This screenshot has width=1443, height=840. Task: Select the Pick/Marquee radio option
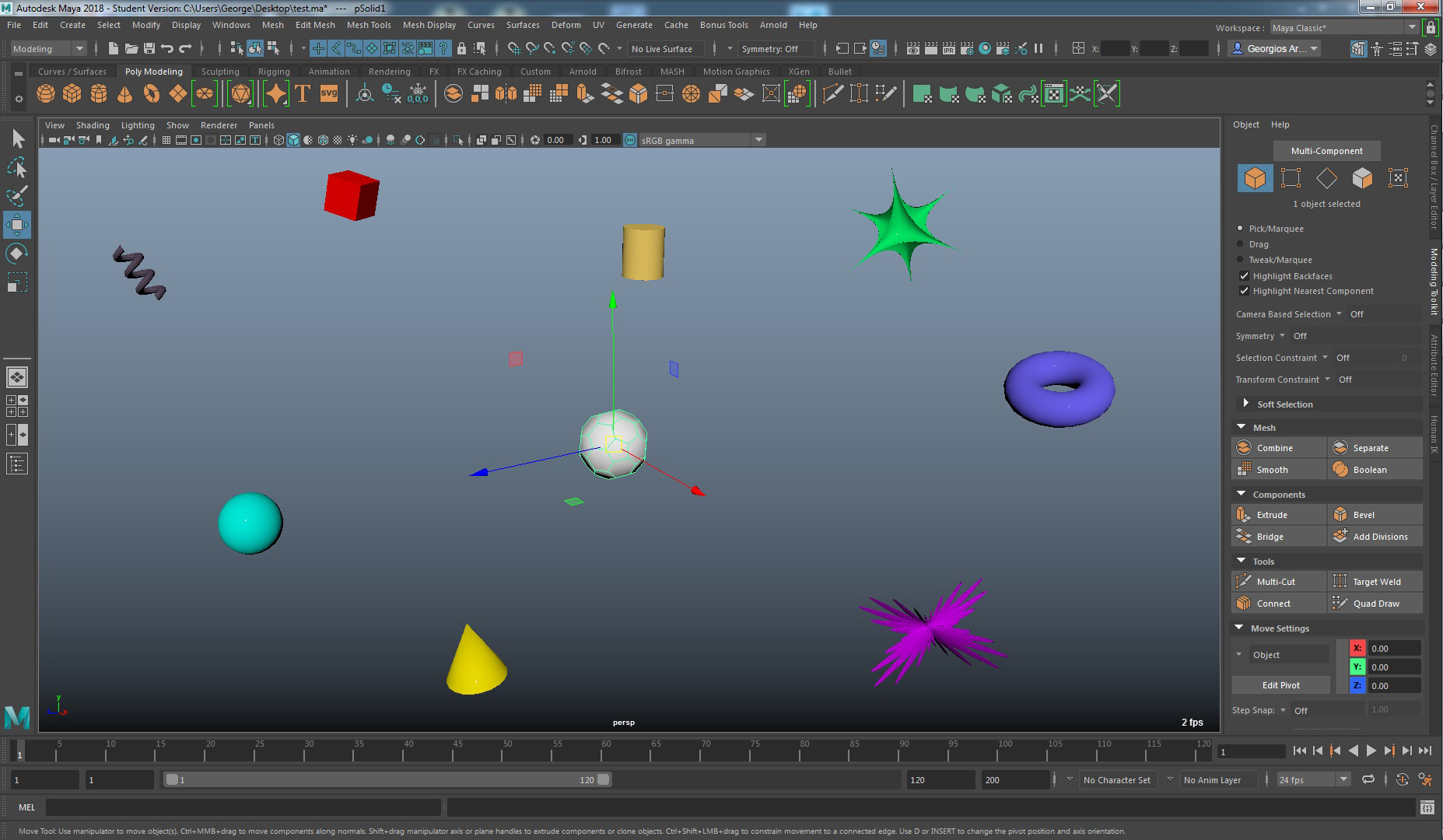point(1241,229)
